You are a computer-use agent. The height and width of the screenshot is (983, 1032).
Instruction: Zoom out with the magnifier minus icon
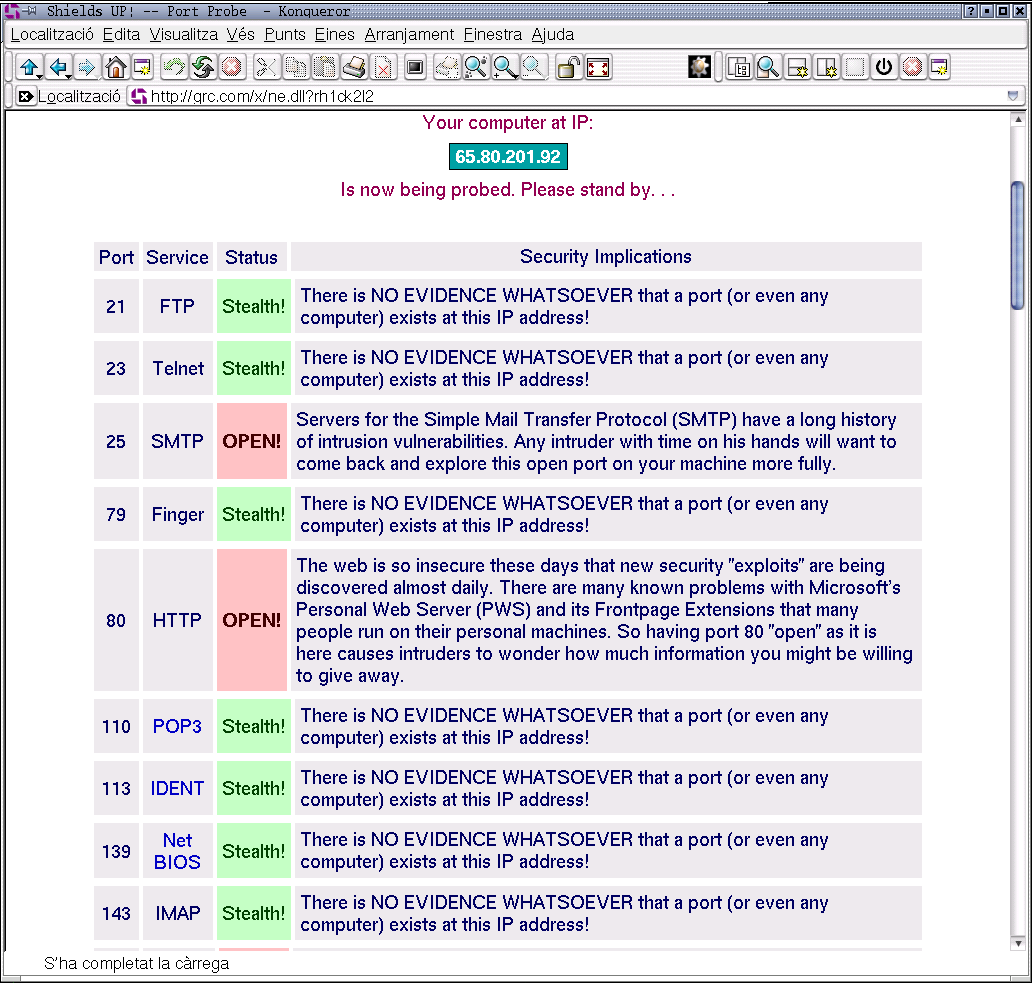click(x=534, y=66)
